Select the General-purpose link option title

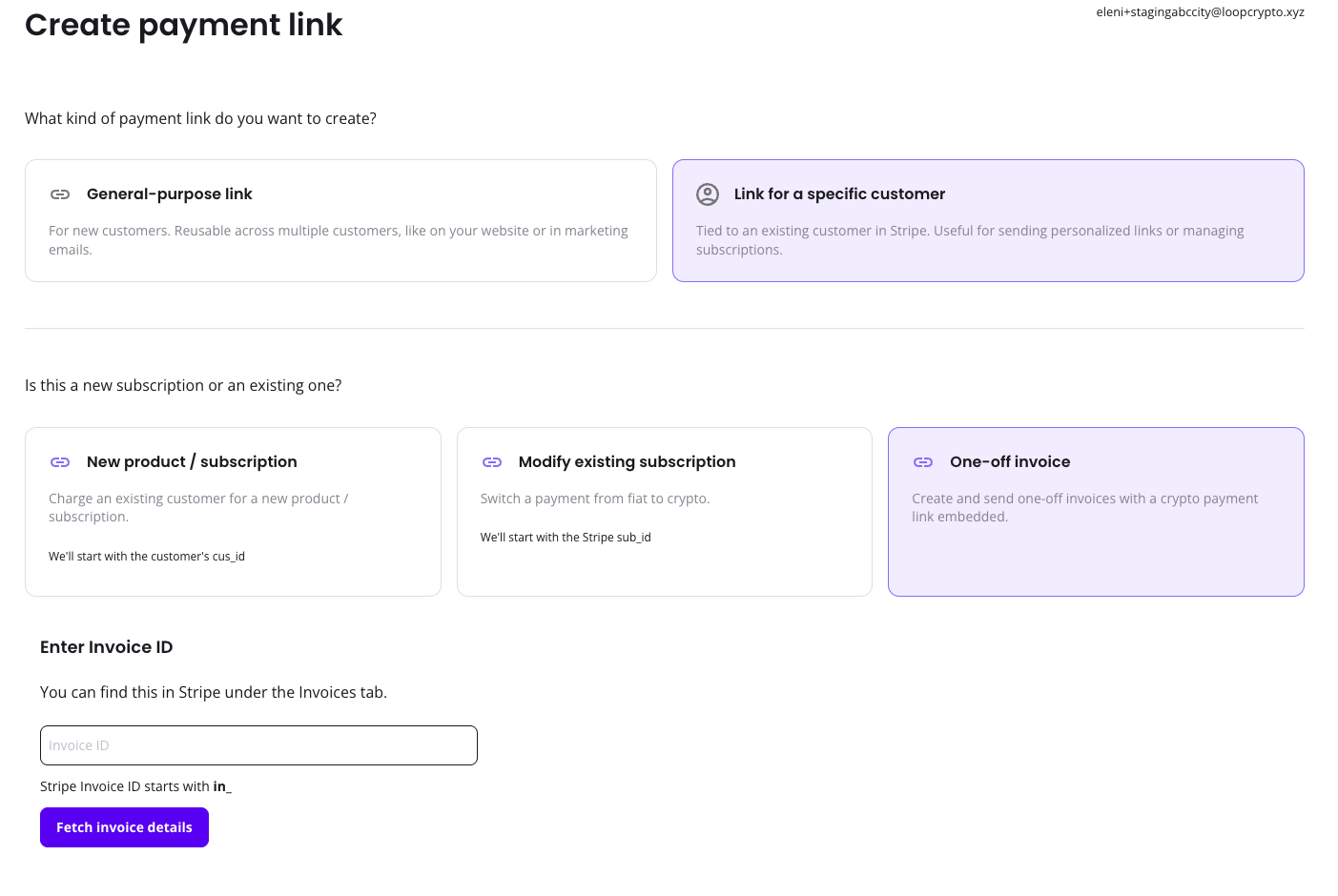(169, 194)
